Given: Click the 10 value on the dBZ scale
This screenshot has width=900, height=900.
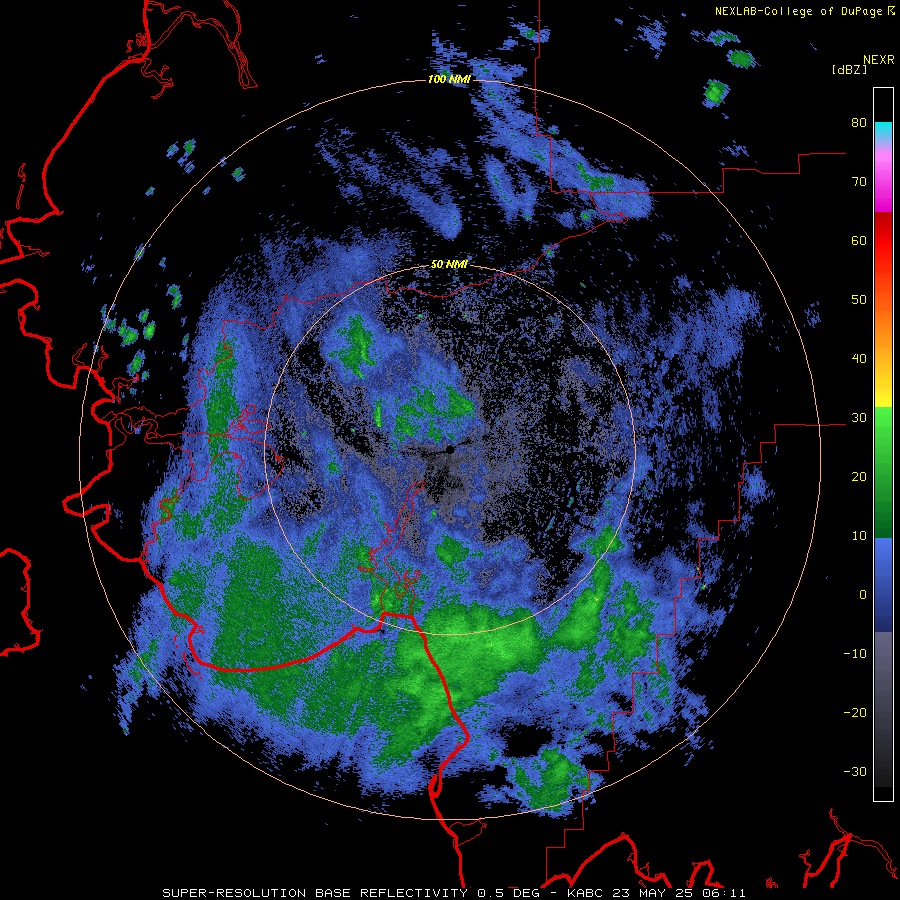Looking at the screenshot, I should coord(859,536).
